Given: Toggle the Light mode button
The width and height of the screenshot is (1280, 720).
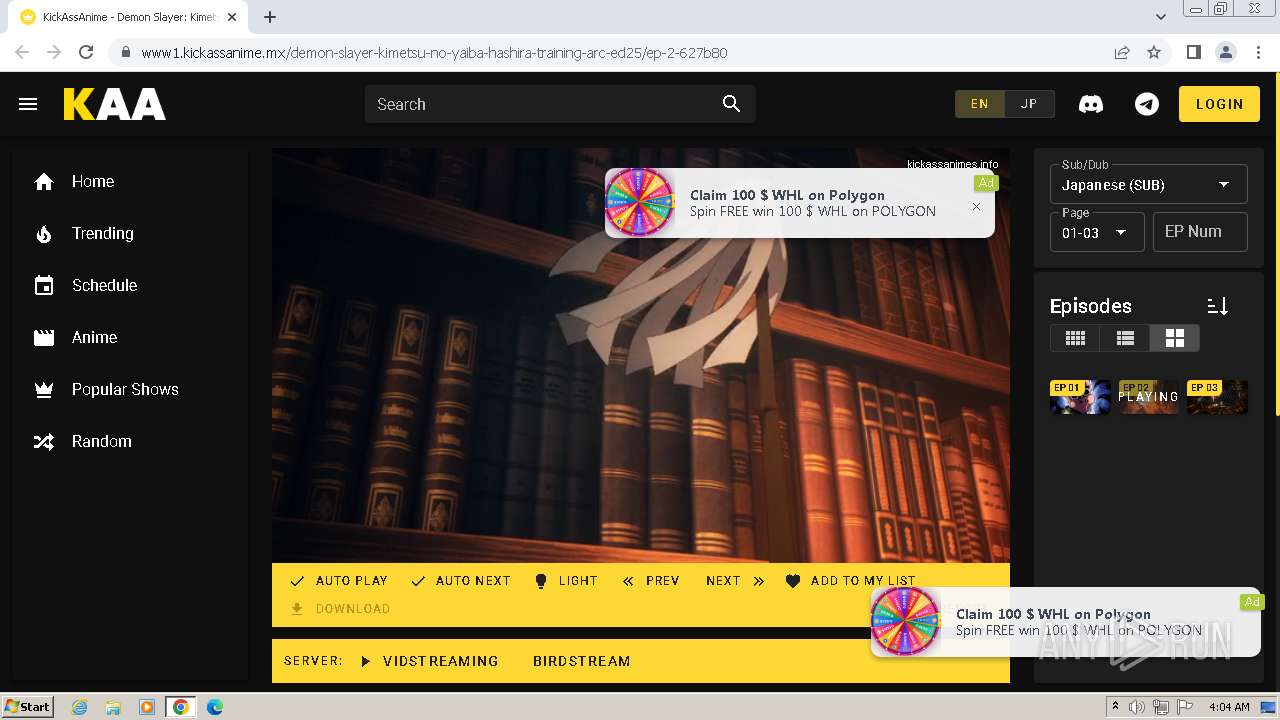Looking at the screenshot, I should pos(566,580).
